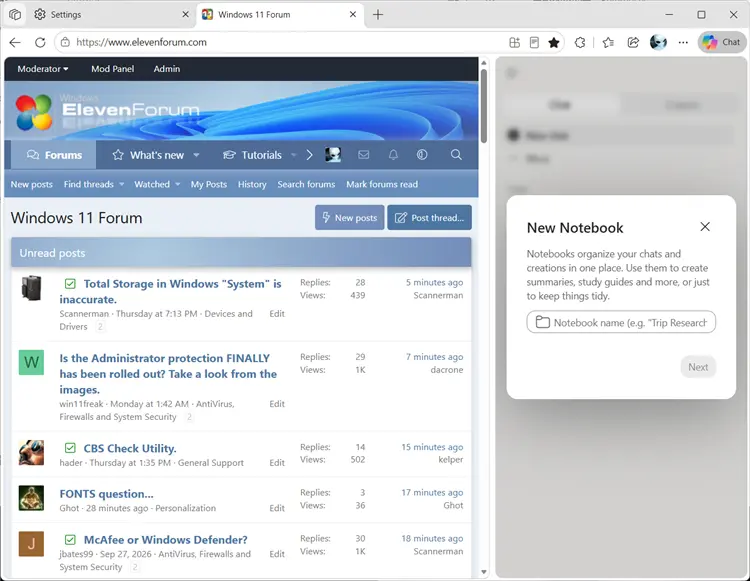Open the browser profile avatar
The image size is (750, 581).
(658, 42)
